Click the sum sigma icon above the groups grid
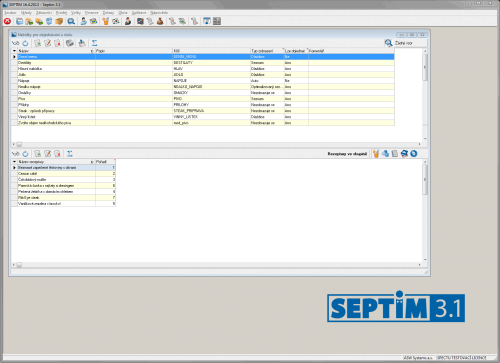 [94, 43]
